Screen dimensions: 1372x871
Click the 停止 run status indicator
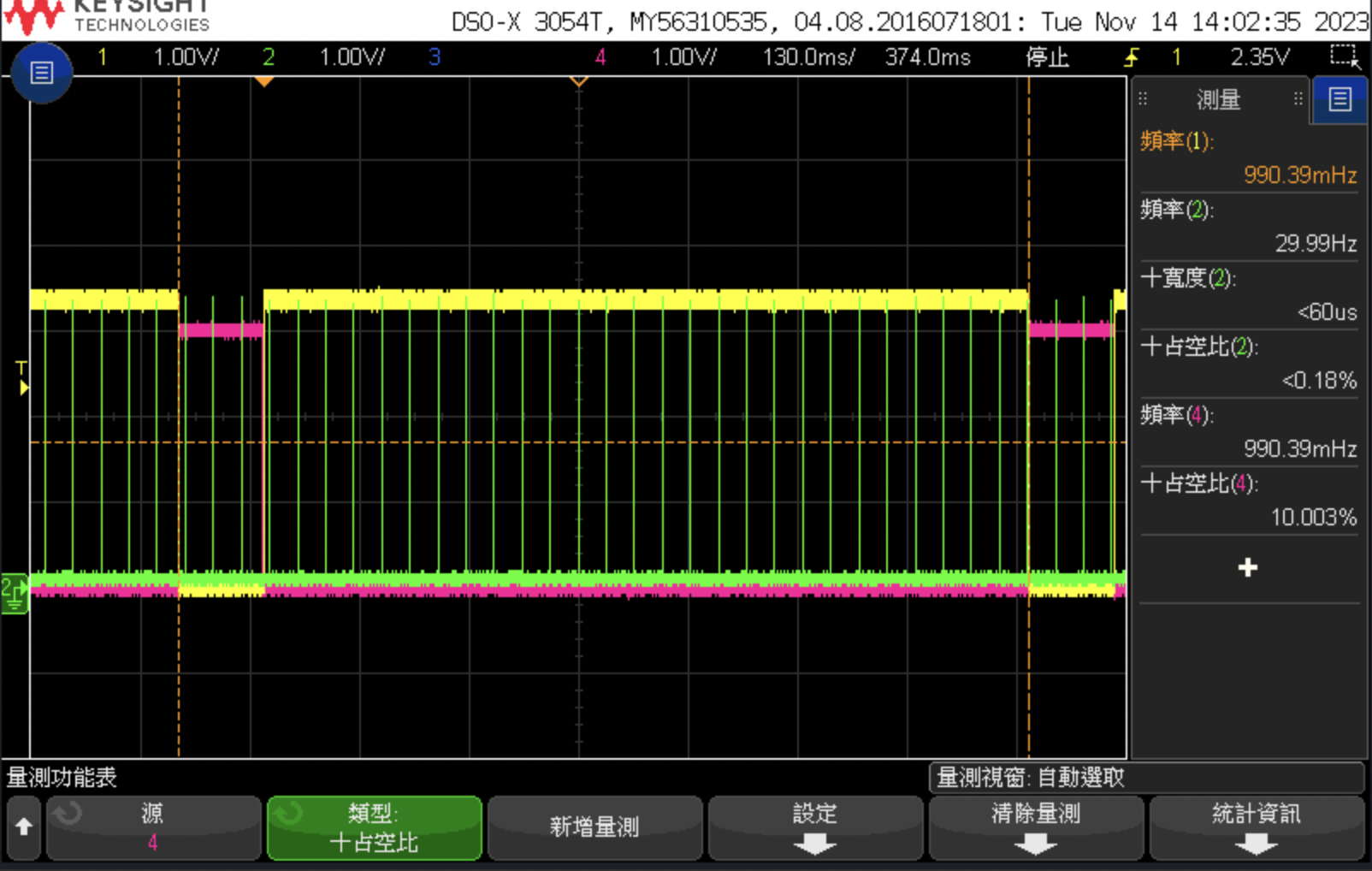1047,57
